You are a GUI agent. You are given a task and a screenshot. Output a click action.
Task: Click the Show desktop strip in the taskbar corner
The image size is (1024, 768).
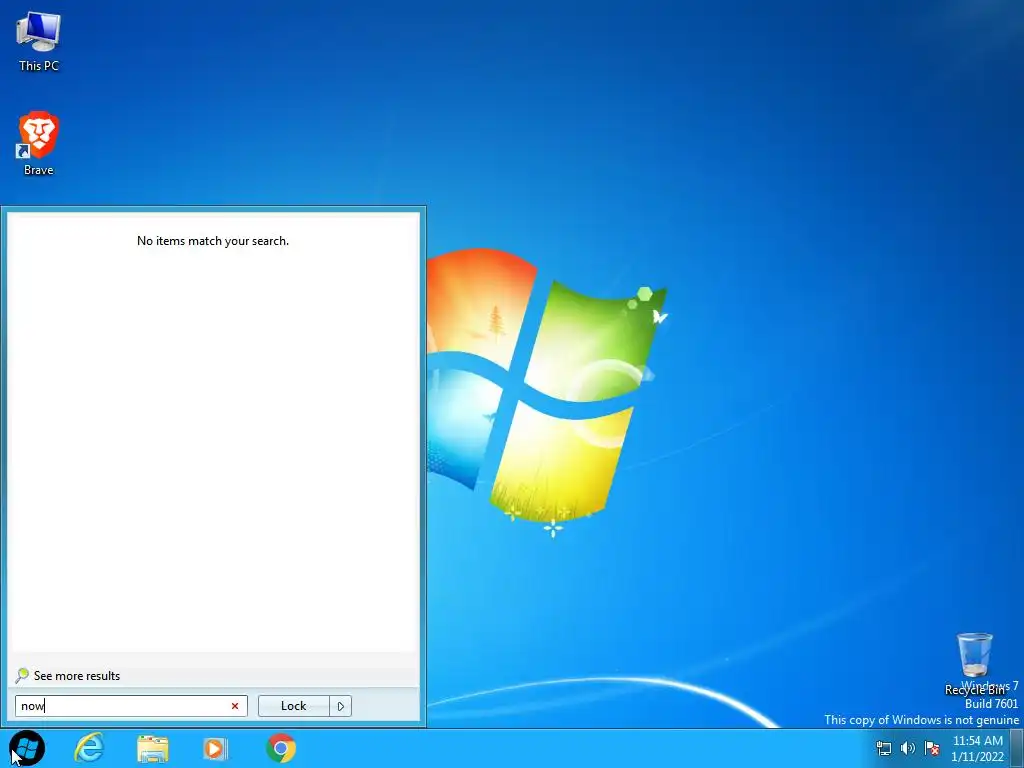click(x=1017, y=748)
